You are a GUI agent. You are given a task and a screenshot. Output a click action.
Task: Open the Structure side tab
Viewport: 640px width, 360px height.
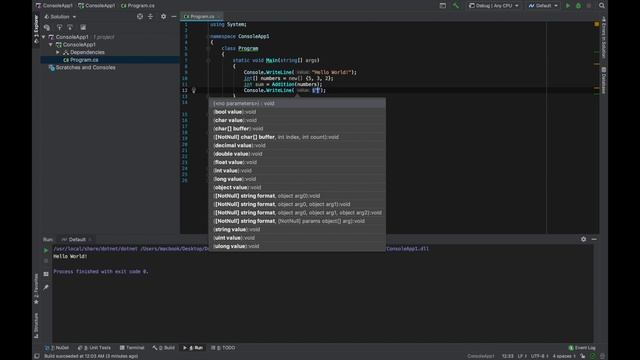pos(36,325)
